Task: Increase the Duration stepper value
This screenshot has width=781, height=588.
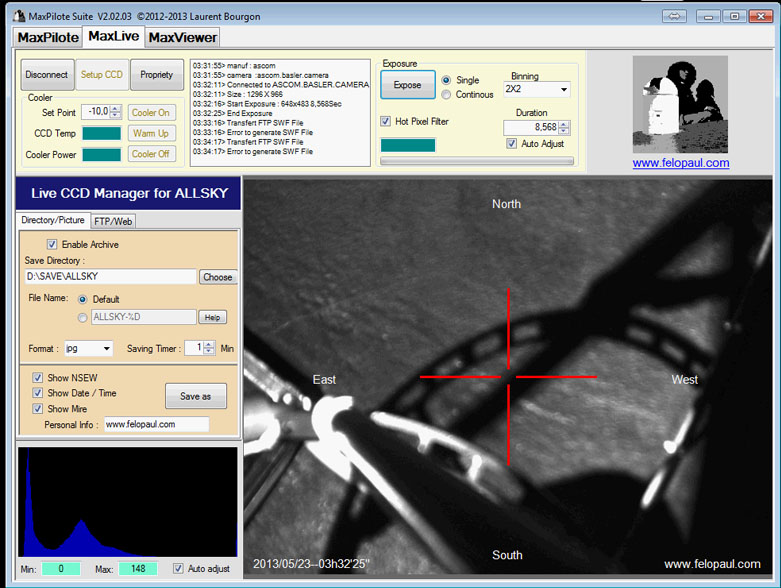Action: coord(564,124)
